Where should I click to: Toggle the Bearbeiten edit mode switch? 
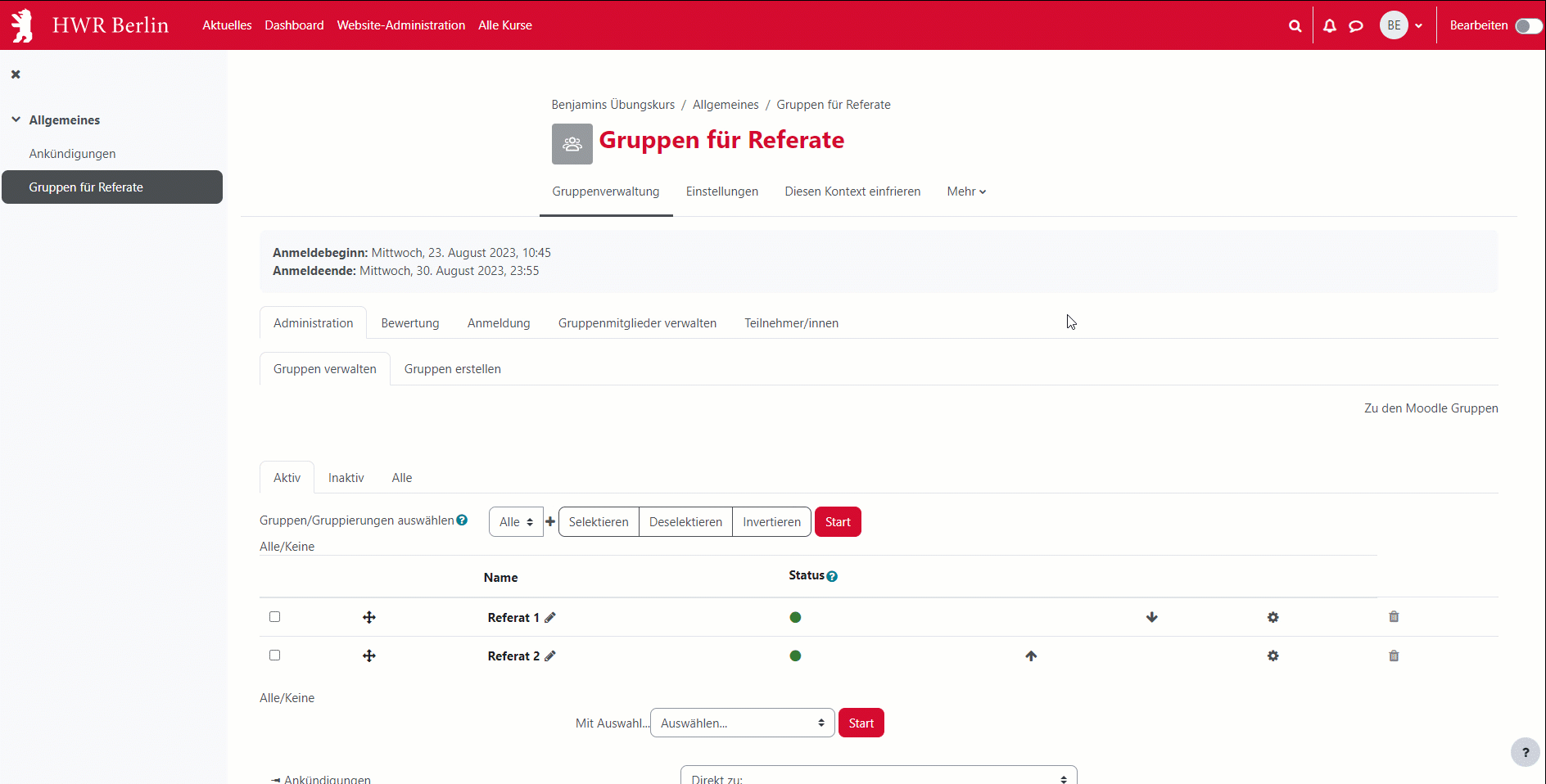(1528, 26)
